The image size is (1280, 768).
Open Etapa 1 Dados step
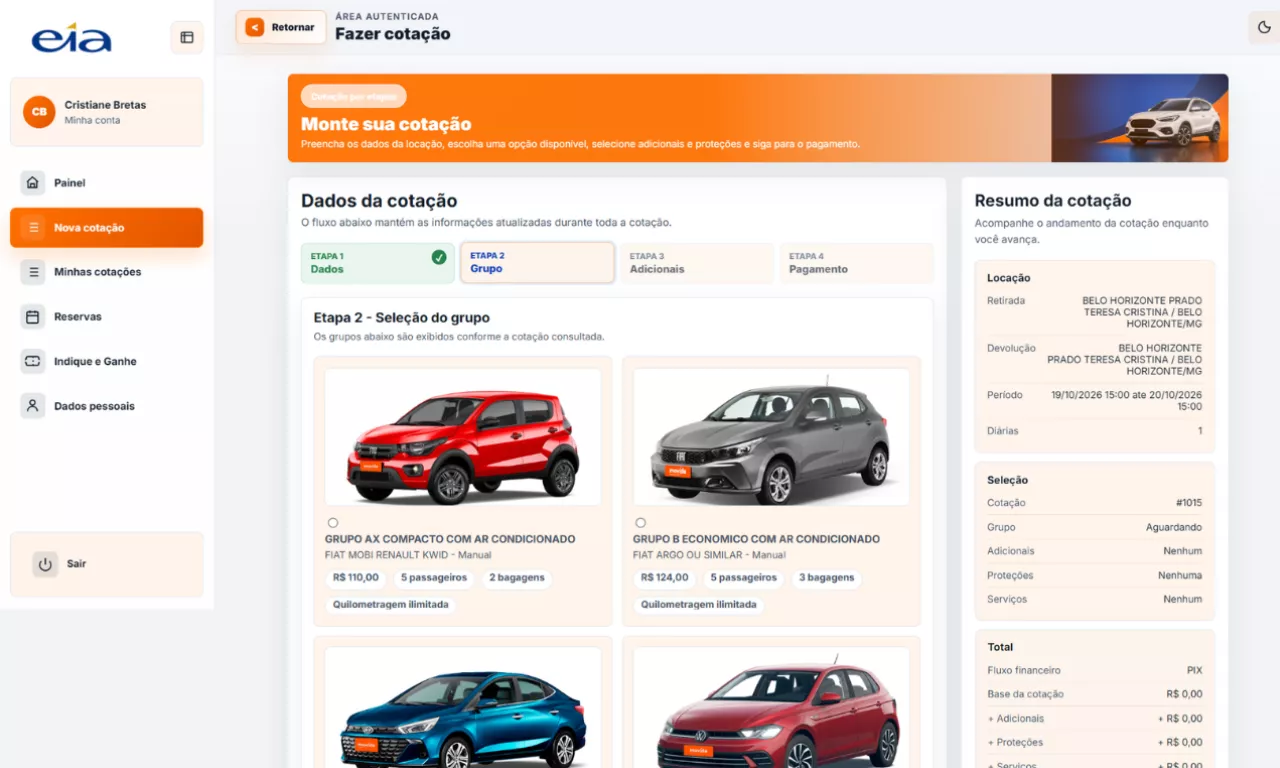point(378,263)
